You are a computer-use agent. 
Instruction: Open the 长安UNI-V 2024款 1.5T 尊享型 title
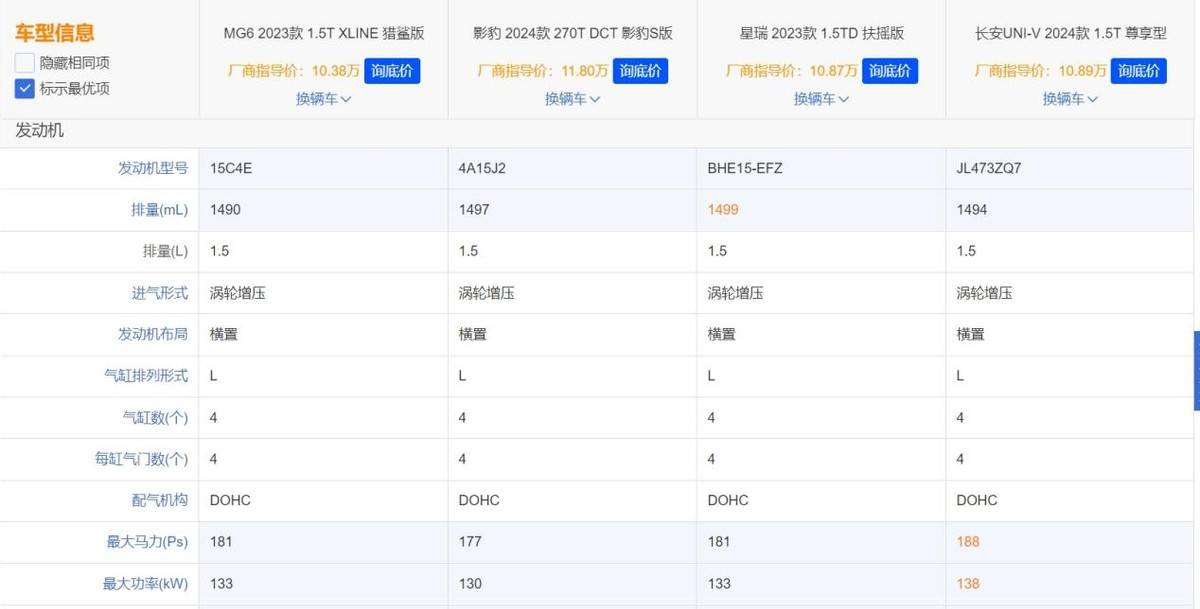[1070, 33]
